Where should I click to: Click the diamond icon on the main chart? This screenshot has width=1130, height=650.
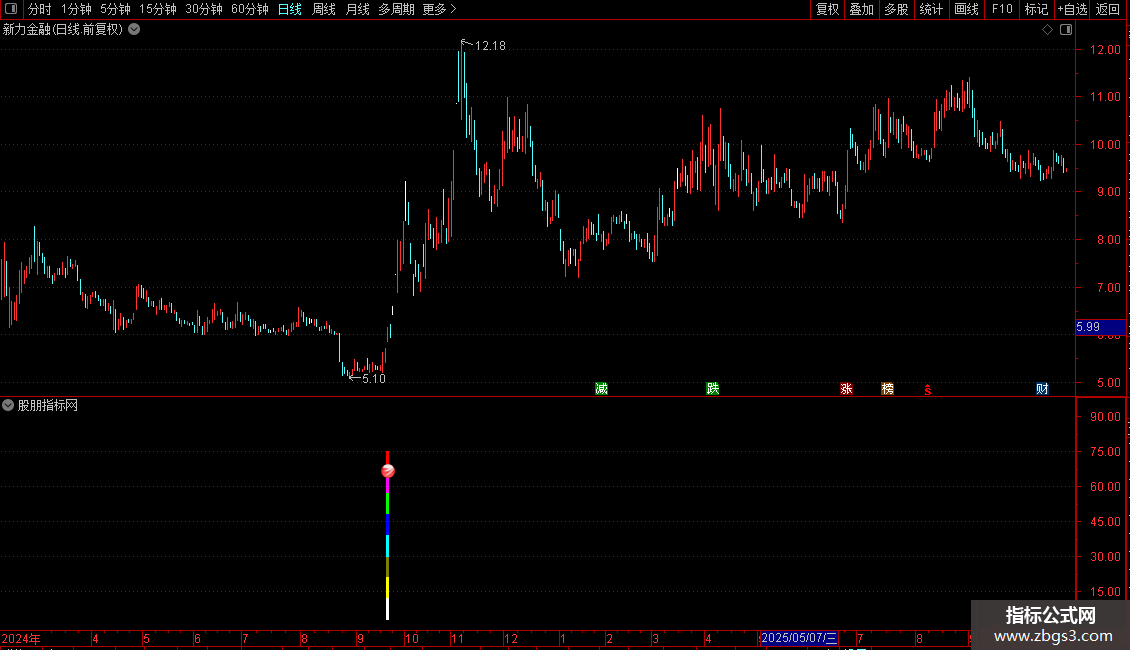coord(1048,30)
